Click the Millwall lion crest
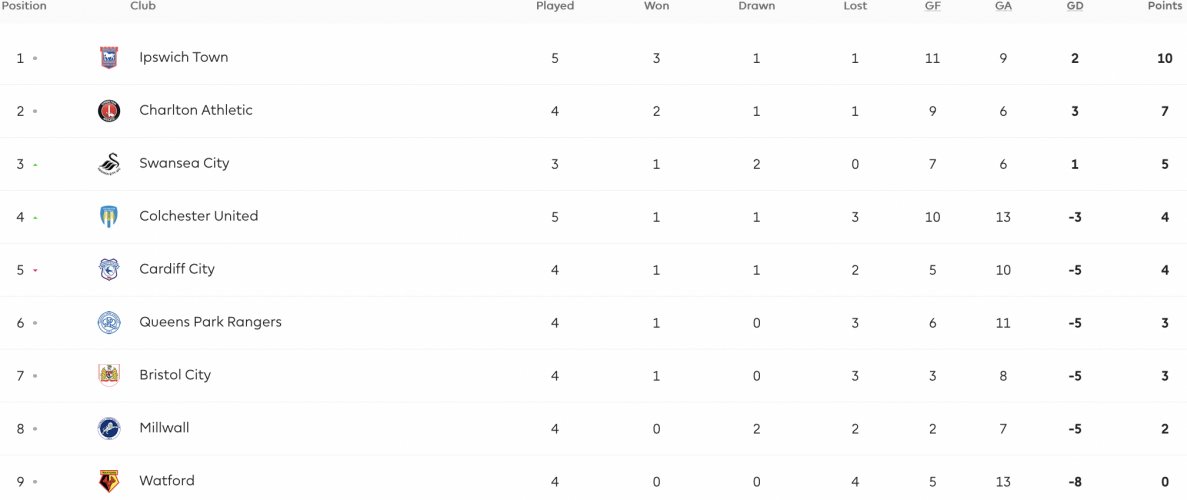The width and height of the screenshot is (1187, 500). 109,429
